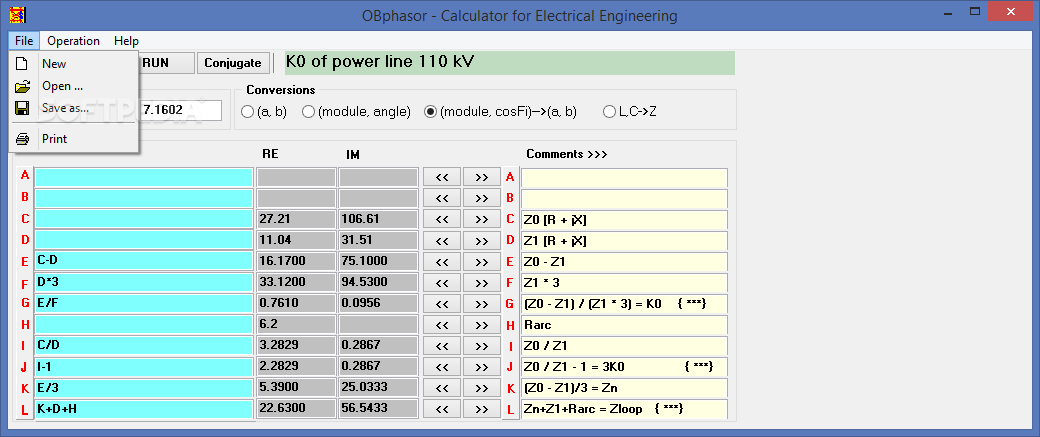Click the formula field containing E/3
The height and width of the screenshot is (437, 1040).
tap(144, 388)
